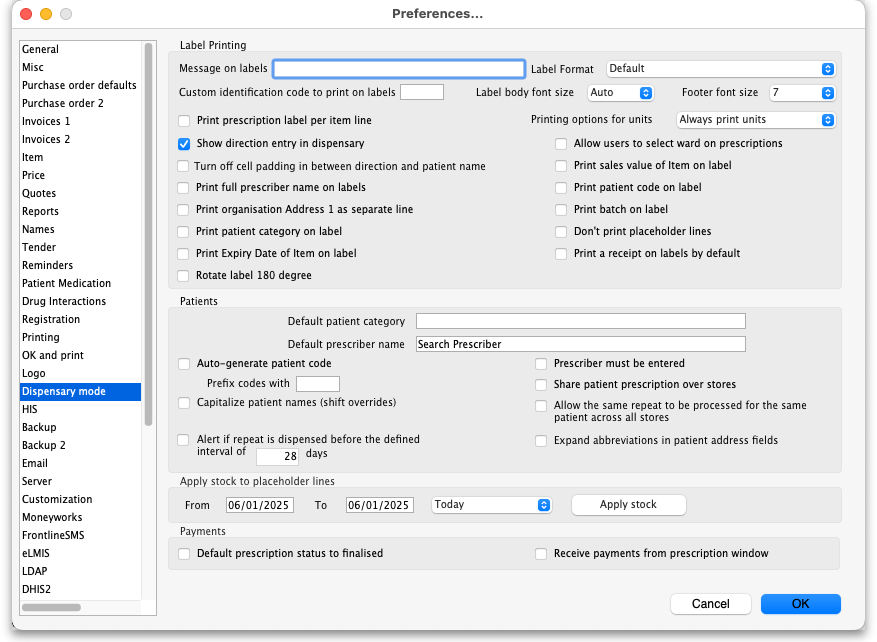Toggle Rotate label 180 degree checkbox
The image size is (877, 642).
click(x=184, y=276)
